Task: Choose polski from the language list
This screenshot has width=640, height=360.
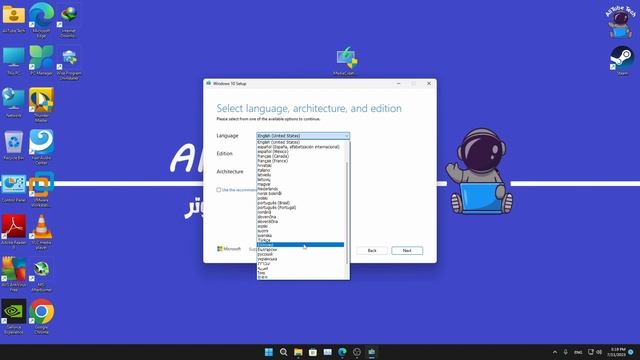Action: click(301, 198)
